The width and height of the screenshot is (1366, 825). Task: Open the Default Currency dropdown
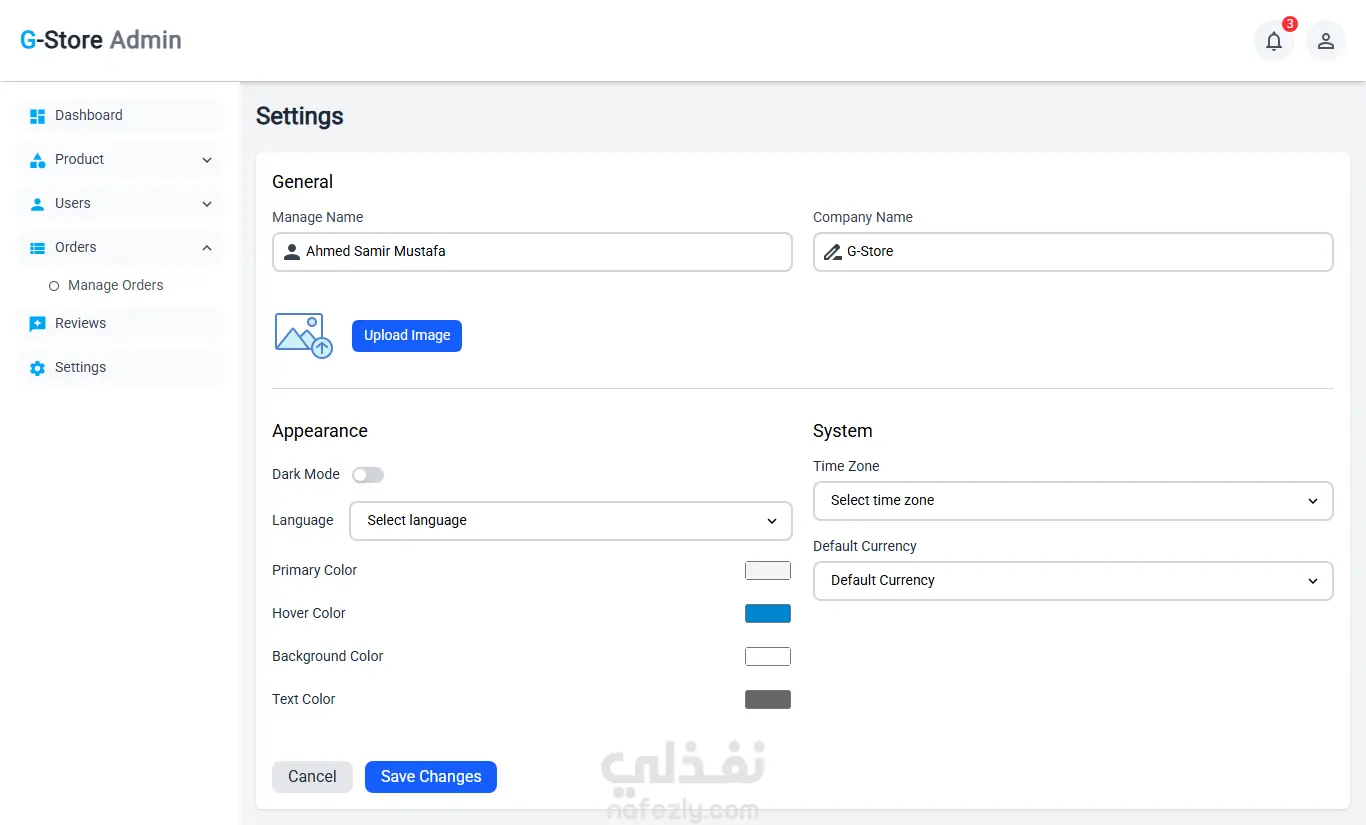[x=1072, y=581]
